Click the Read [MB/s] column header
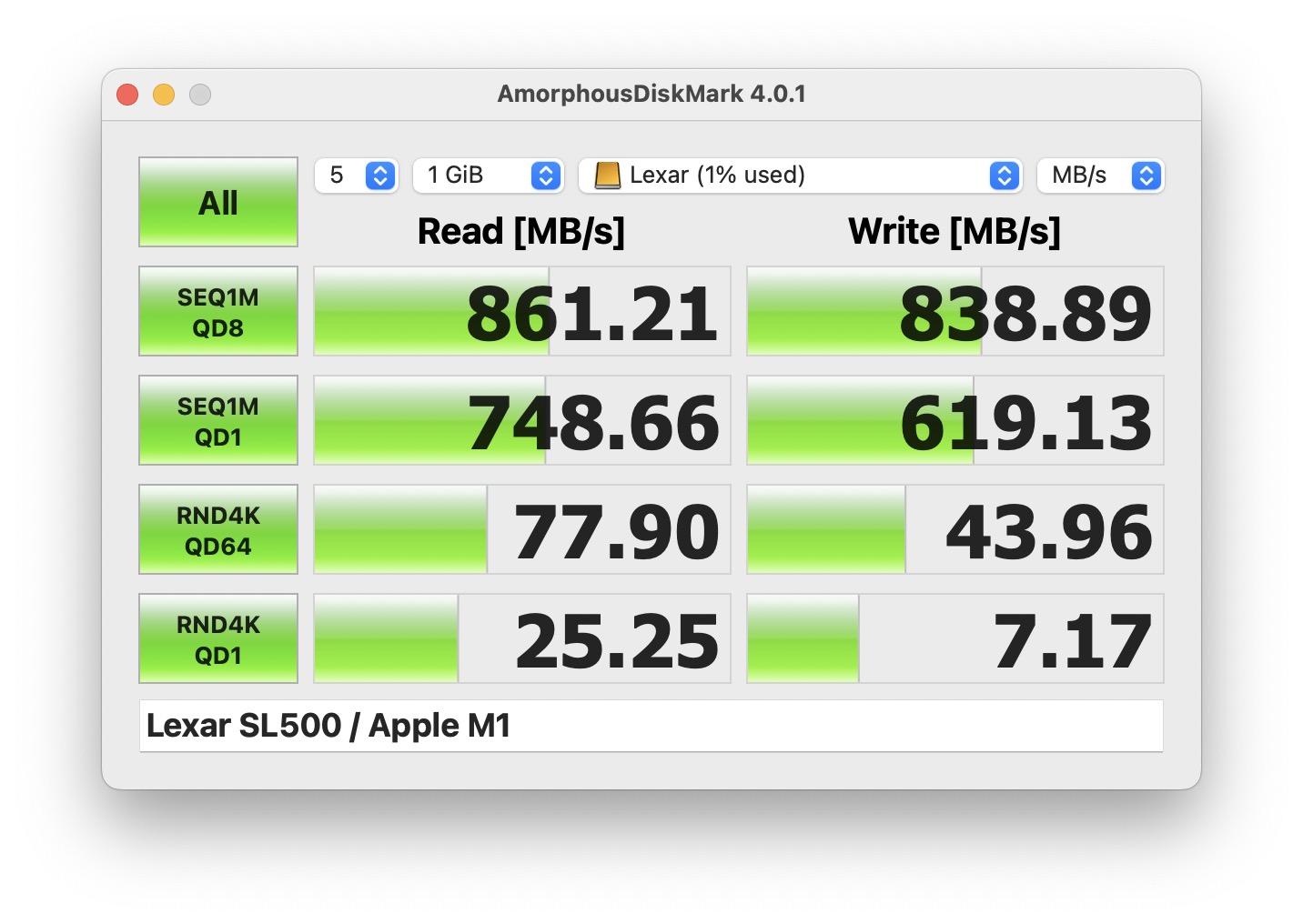1303x924 pixels. tap(521, 232)
